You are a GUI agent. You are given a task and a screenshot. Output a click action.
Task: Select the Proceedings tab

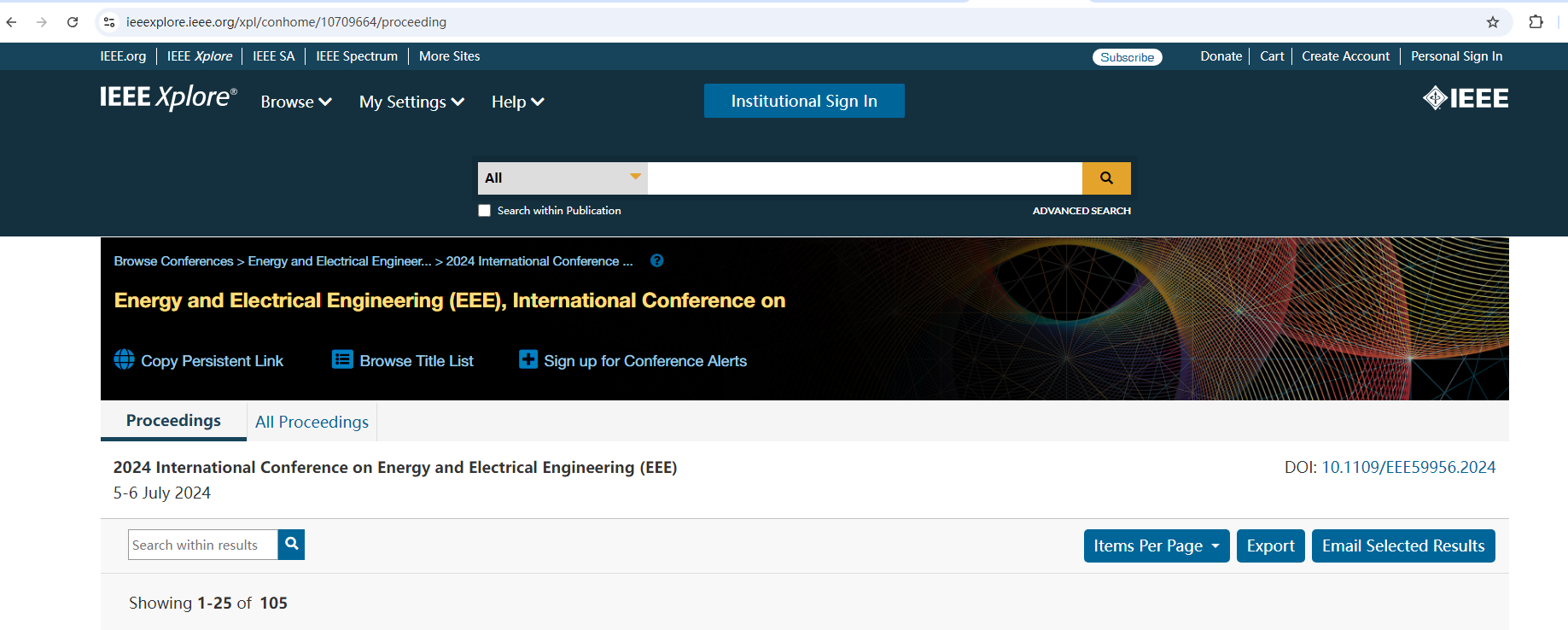point(173,421)
